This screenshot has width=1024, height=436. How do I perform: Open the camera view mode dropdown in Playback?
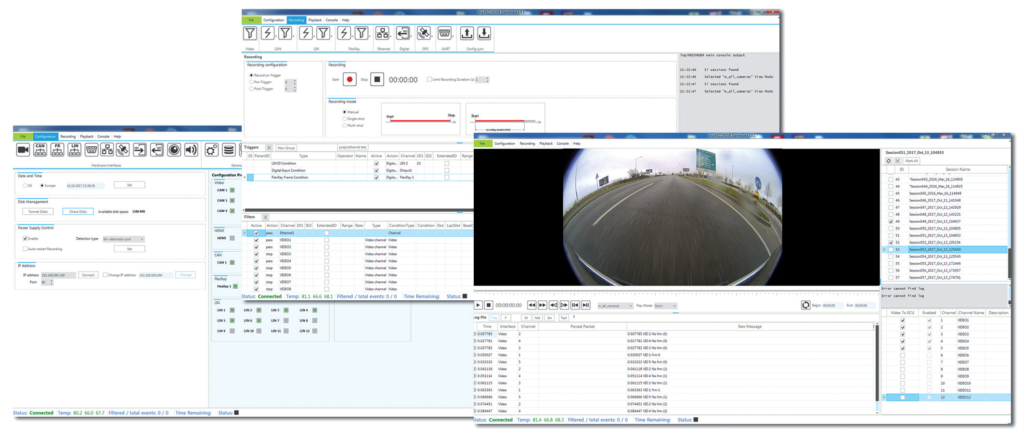pyautogui.click(x=615, y=305)
